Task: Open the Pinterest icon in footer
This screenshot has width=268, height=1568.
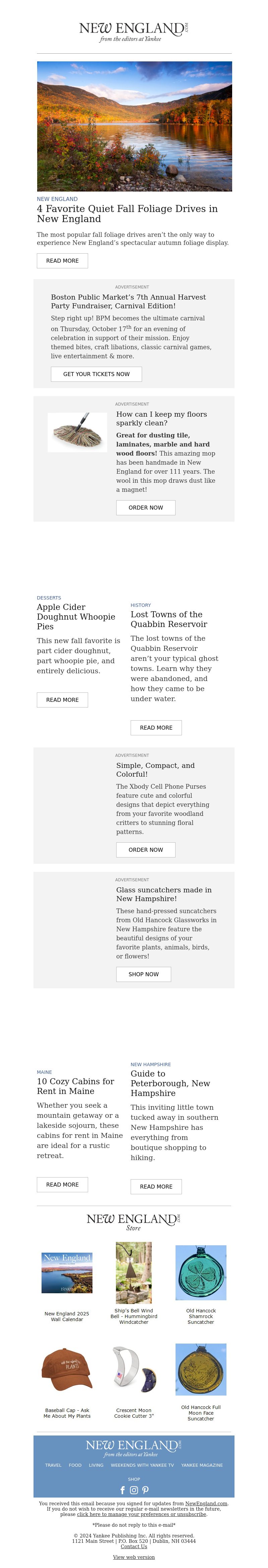Action: [145, 1490]
